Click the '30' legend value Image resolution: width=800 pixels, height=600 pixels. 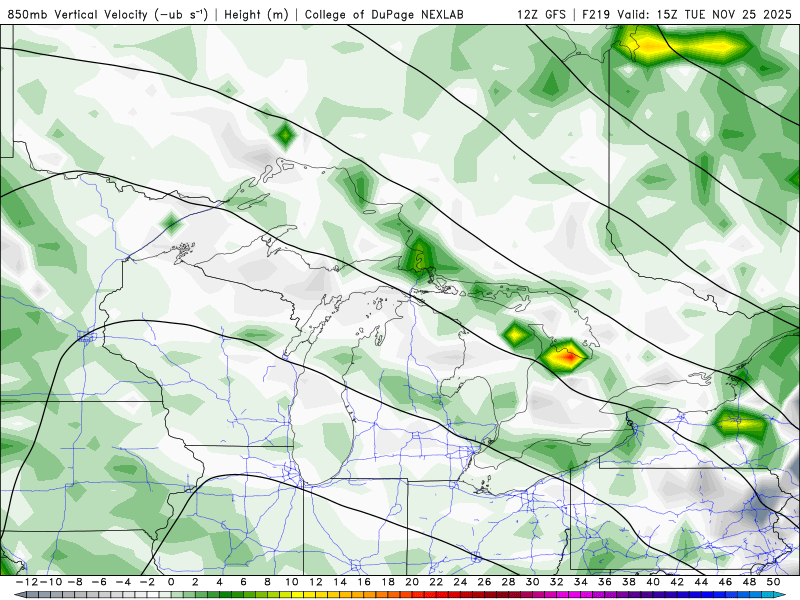click(x=532, y=582)
